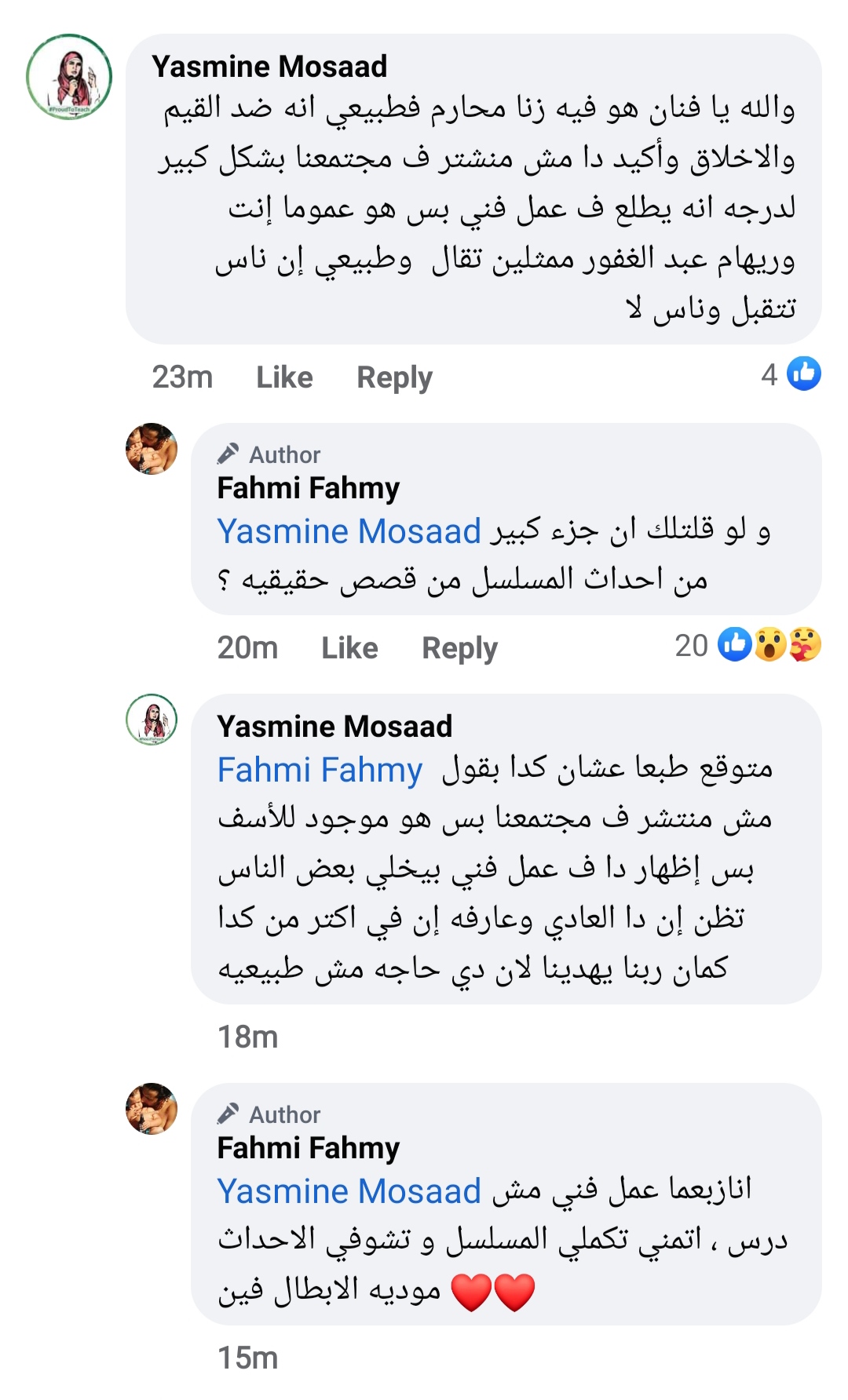848x1400 pixels.
Task: Click the Author pencil icon on the 15m reply
Action: [x=228, y=1114]
